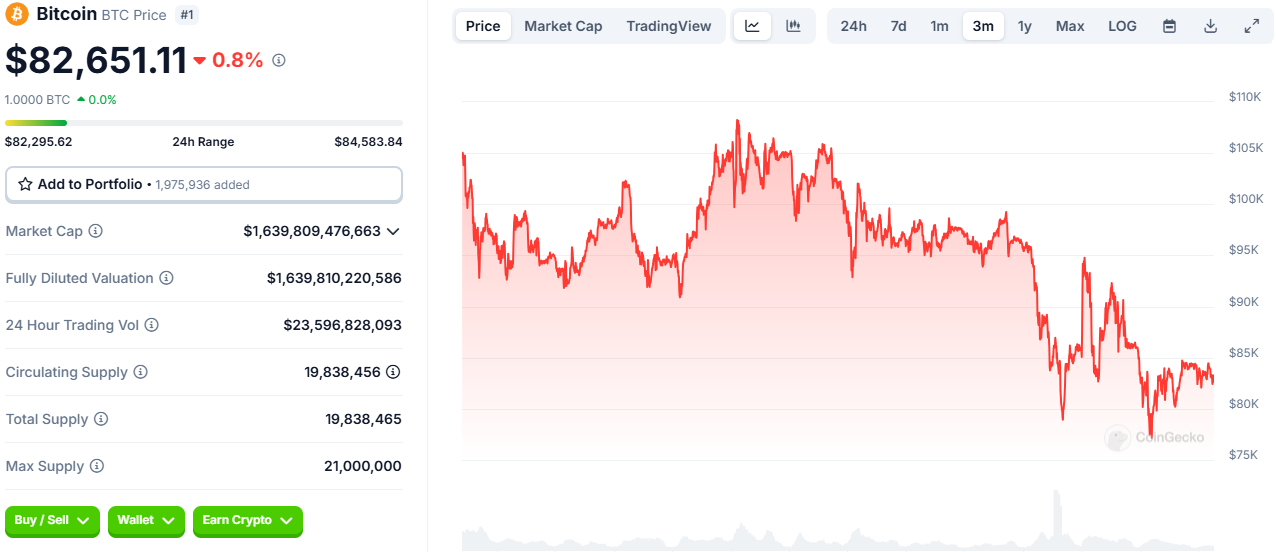1276x552 pixels.
Task: Toggle LOG scale on the chart
Action: (1122, 26)
